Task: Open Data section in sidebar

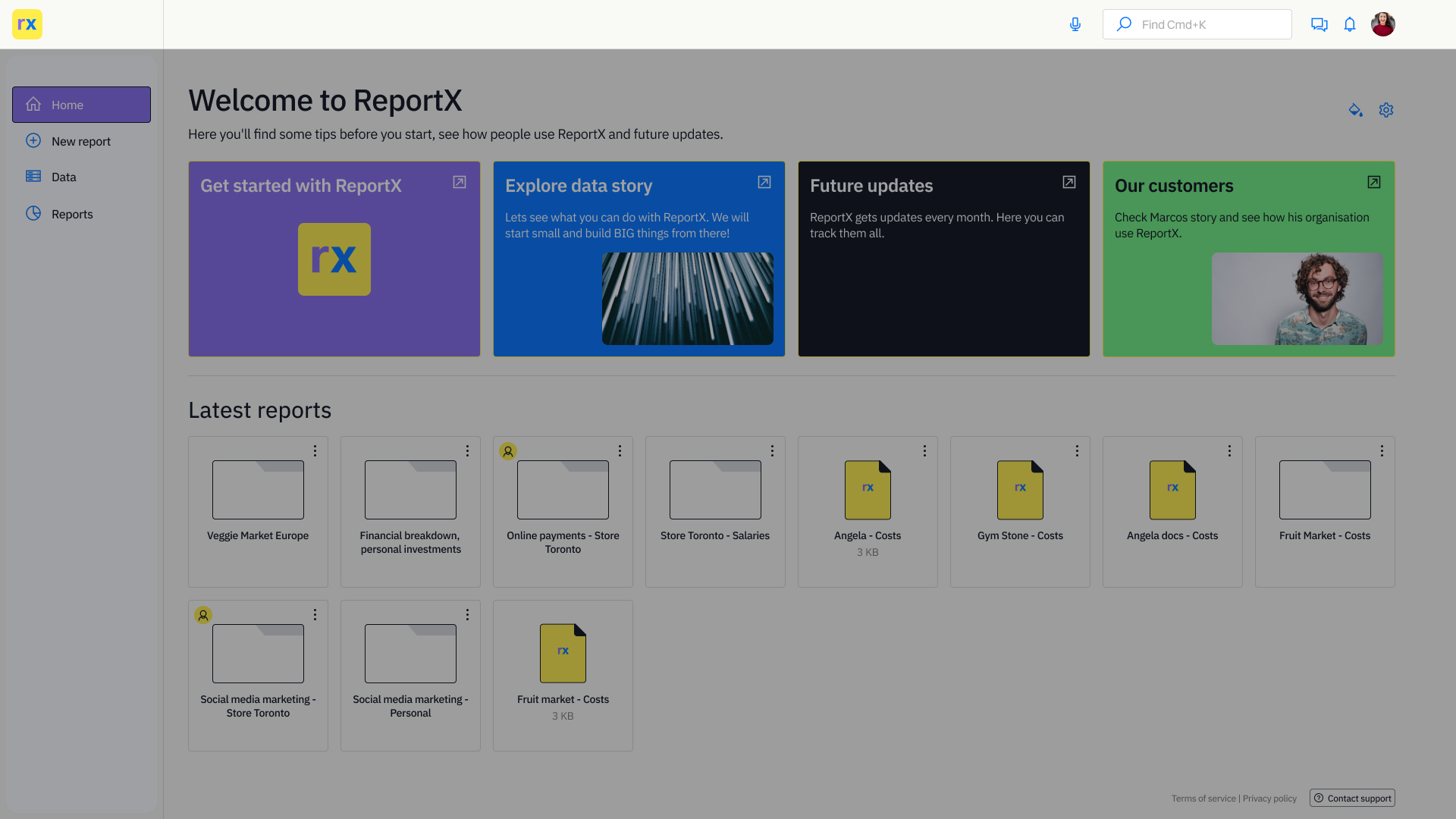Action: pyautogui.click(x=81, y=177)
